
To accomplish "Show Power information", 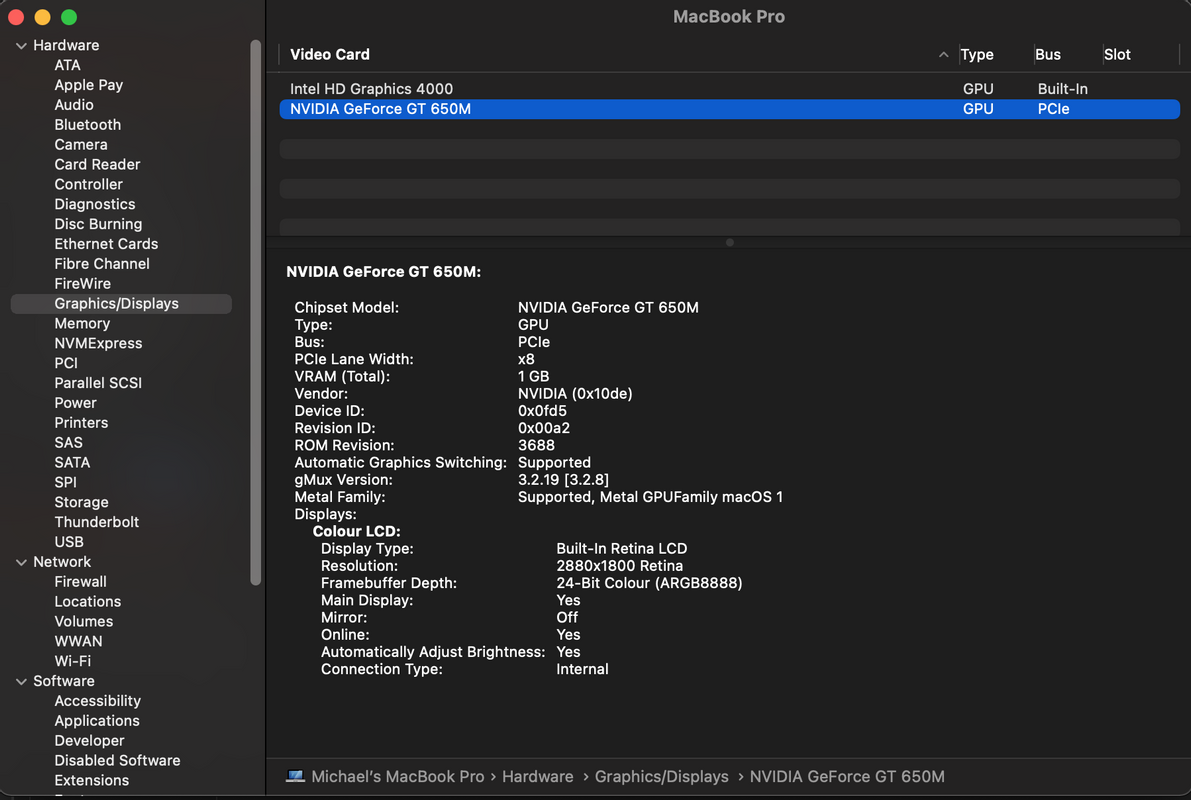I will (75, 403).
